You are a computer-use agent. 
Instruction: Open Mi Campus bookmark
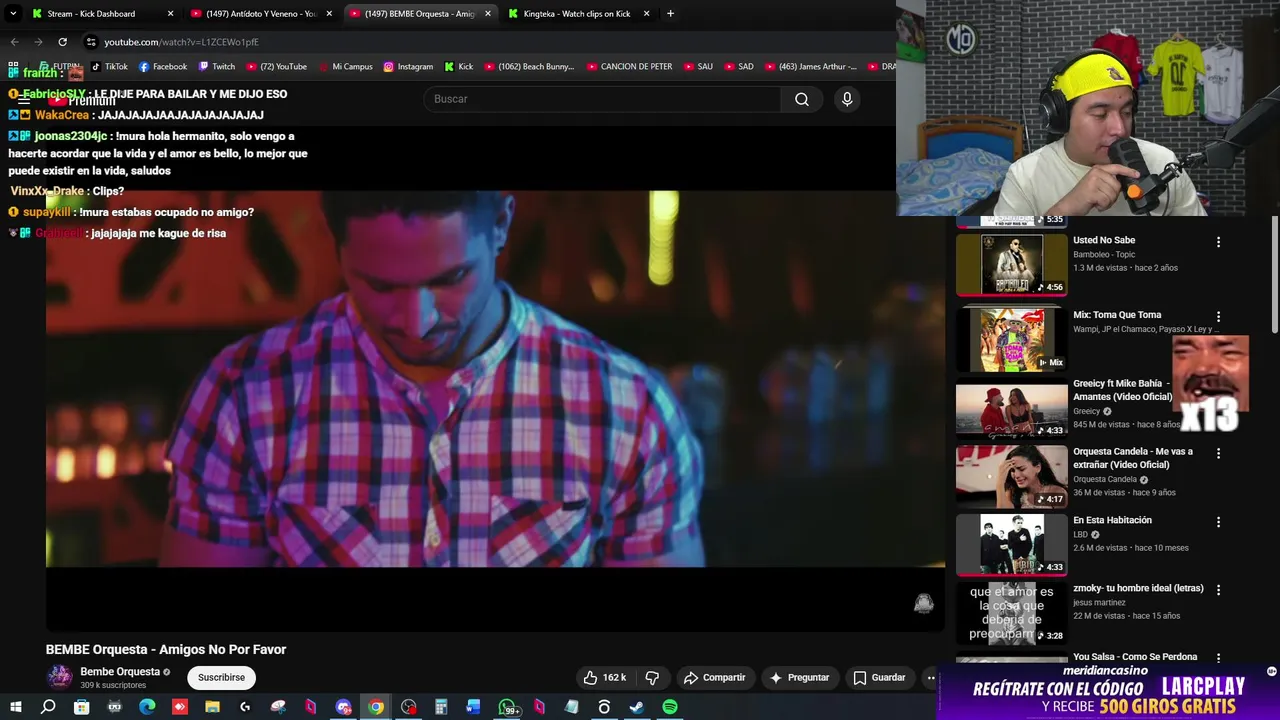click(345, 67)
